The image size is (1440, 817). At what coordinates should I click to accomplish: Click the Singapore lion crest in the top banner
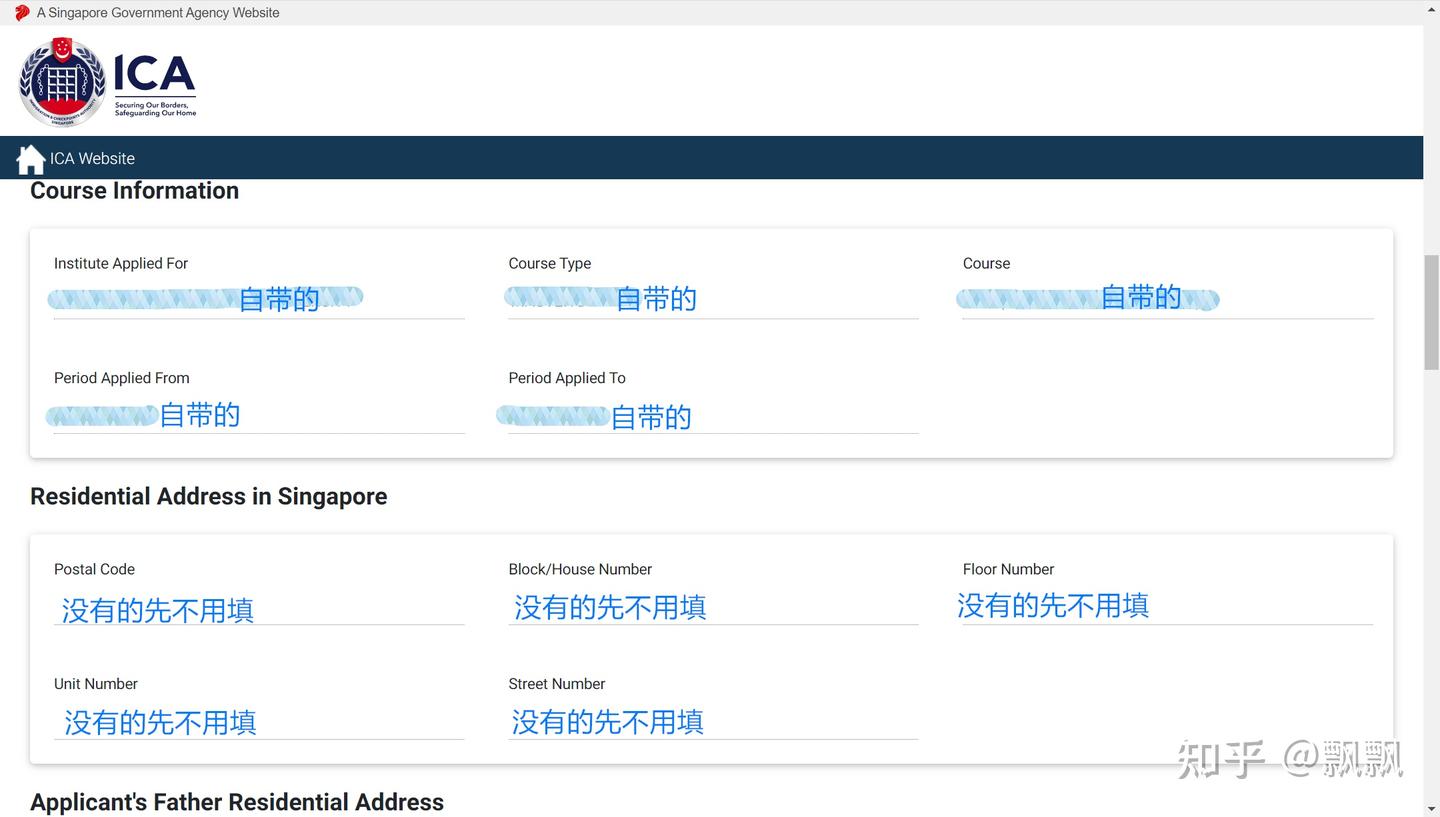(62, 80)
